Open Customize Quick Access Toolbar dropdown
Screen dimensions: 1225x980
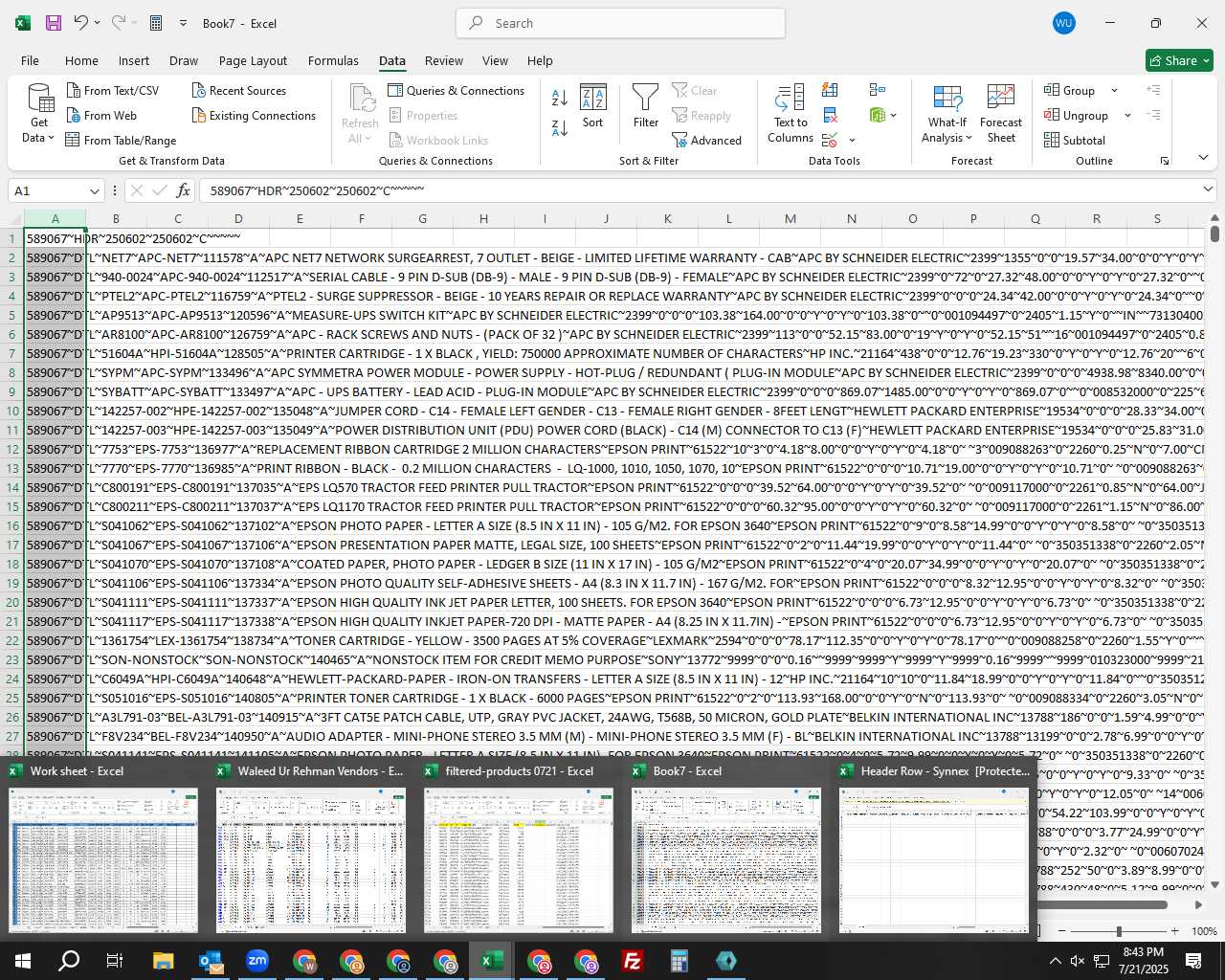point(183,23)
